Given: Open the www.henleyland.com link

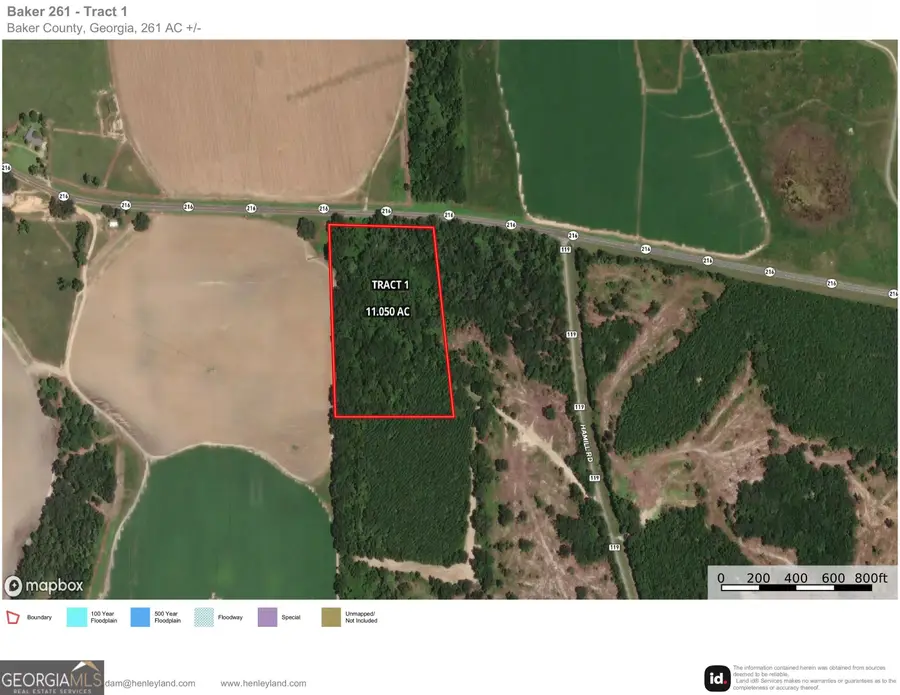Looking at the screenshot, I should click(x=263, y=684).
